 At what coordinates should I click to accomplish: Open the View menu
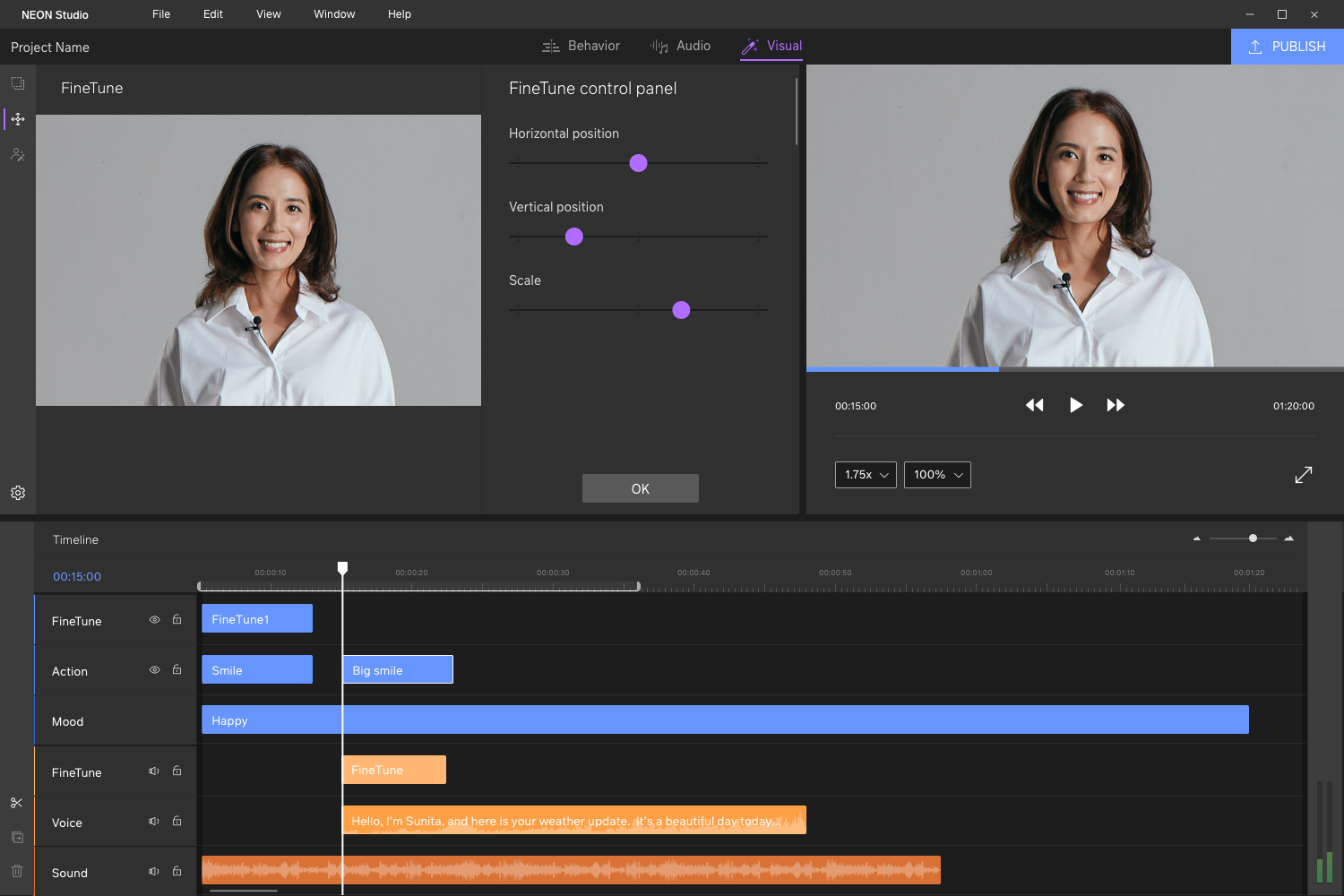pos(269,14)
